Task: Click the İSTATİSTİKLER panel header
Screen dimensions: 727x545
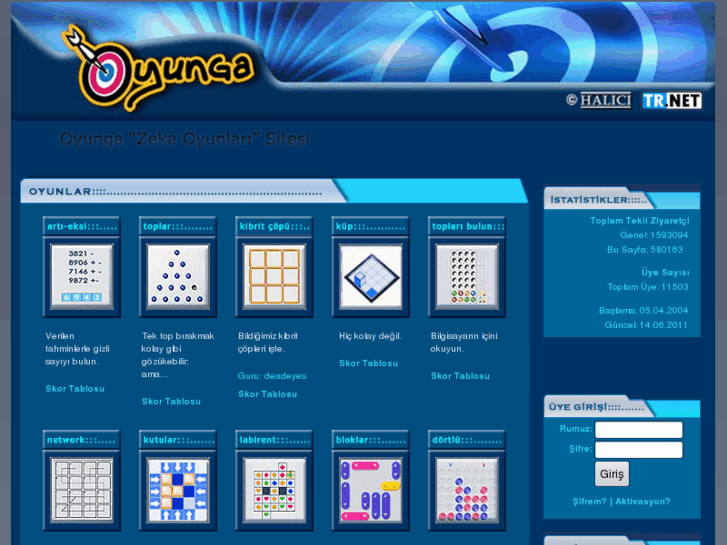Action: [621, 199]
